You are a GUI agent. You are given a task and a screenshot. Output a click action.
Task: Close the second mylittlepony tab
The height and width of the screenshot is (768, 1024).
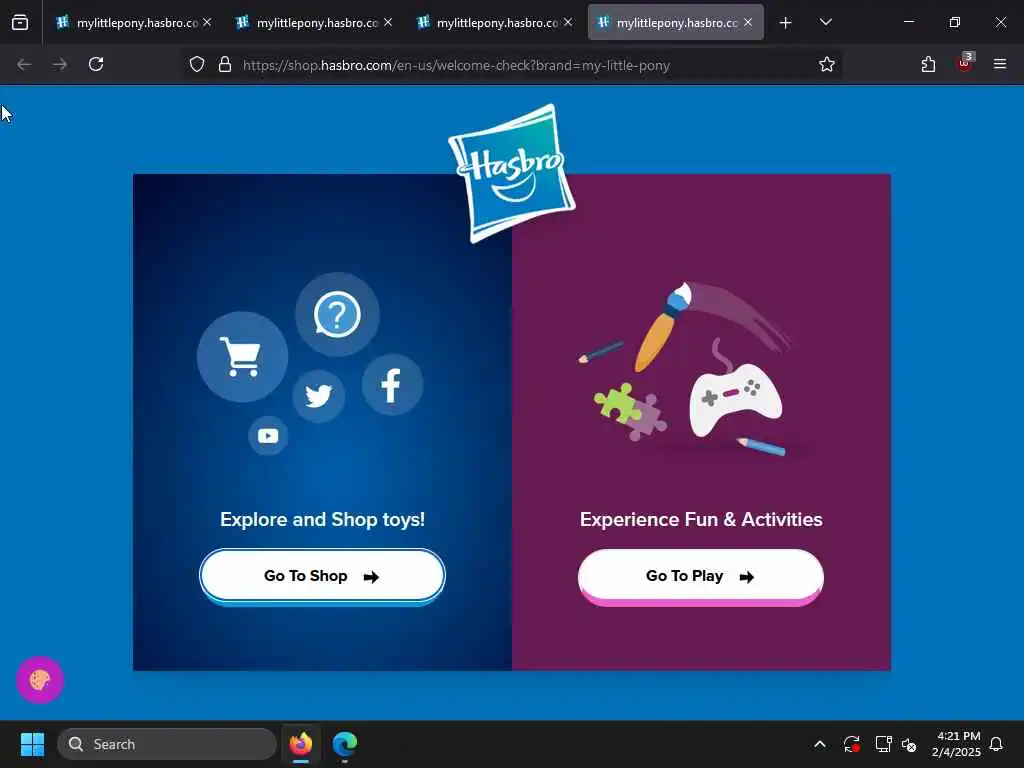(388, 22)
